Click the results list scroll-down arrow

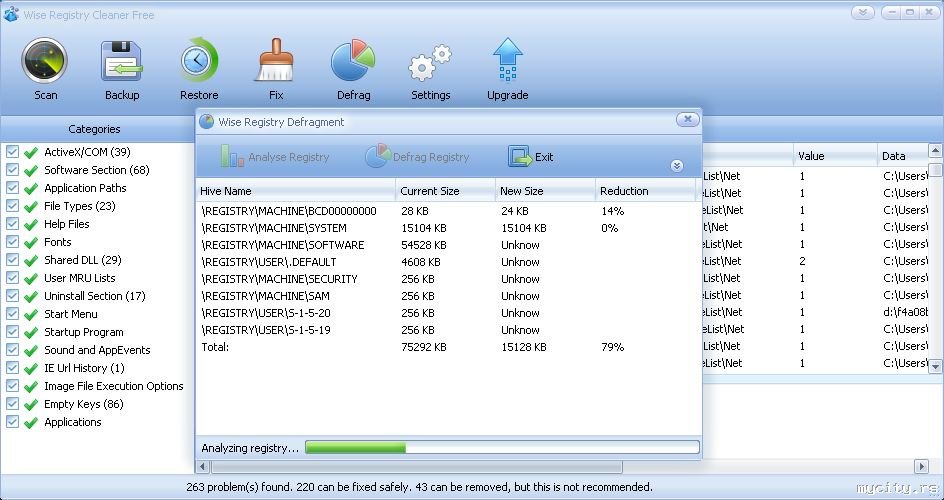pyautogui.click(x=935, y=365)
